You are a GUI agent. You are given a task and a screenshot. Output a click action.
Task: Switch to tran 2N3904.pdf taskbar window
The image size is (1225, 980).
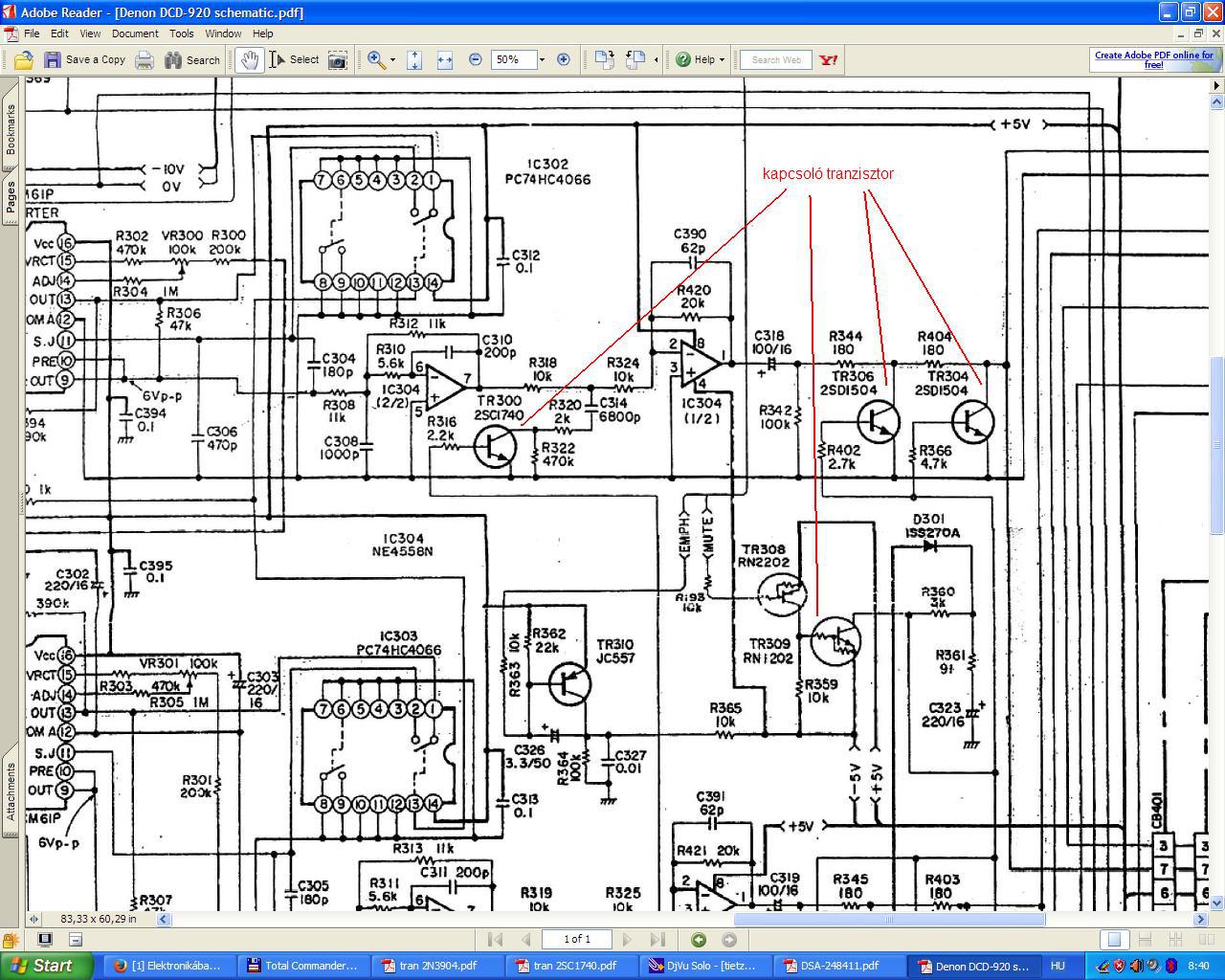click(x=436, y=966)
